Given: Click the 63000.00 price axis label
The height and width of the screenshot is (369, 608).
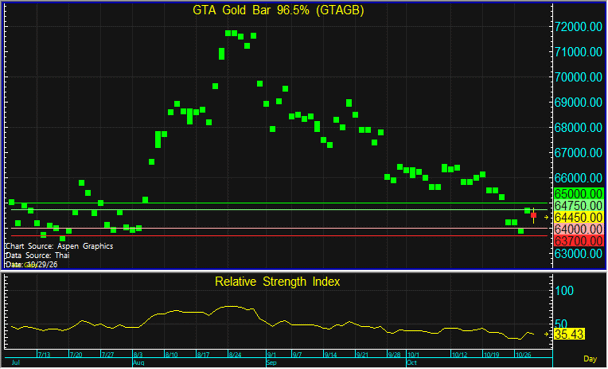Looking at the screenshot, I should [578, 253].
